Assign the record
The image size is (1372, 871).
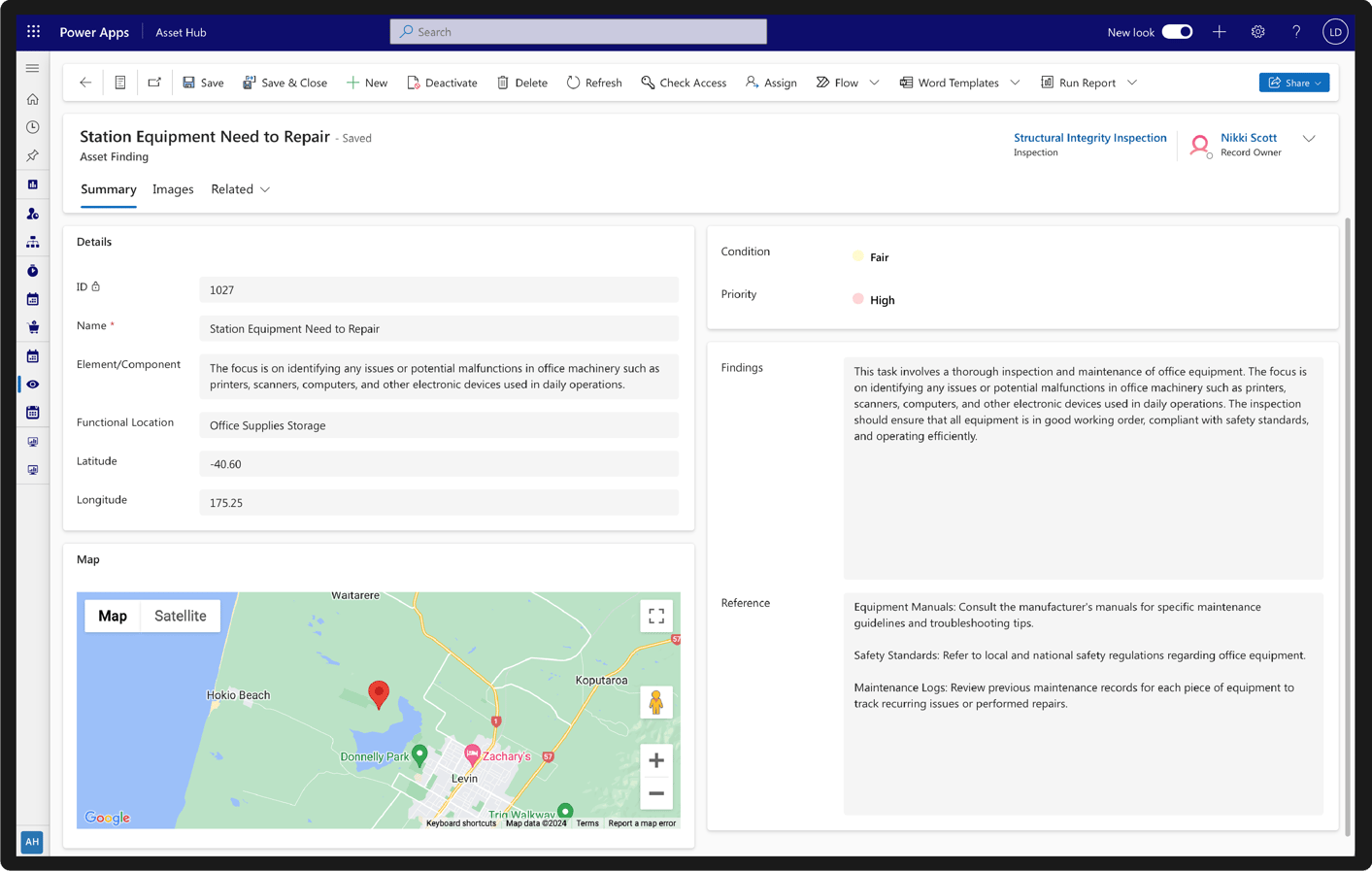771,83
